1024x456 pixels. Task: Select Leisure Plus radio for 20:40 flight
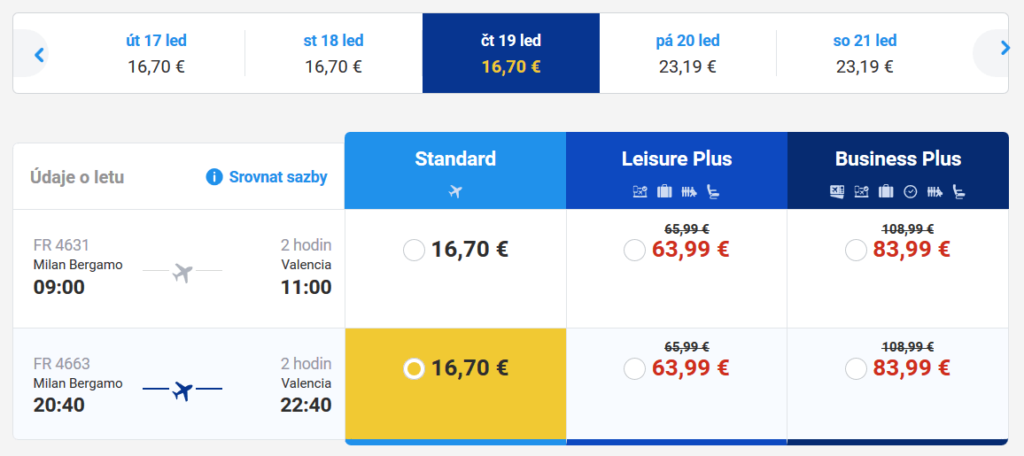click(634, 369)
